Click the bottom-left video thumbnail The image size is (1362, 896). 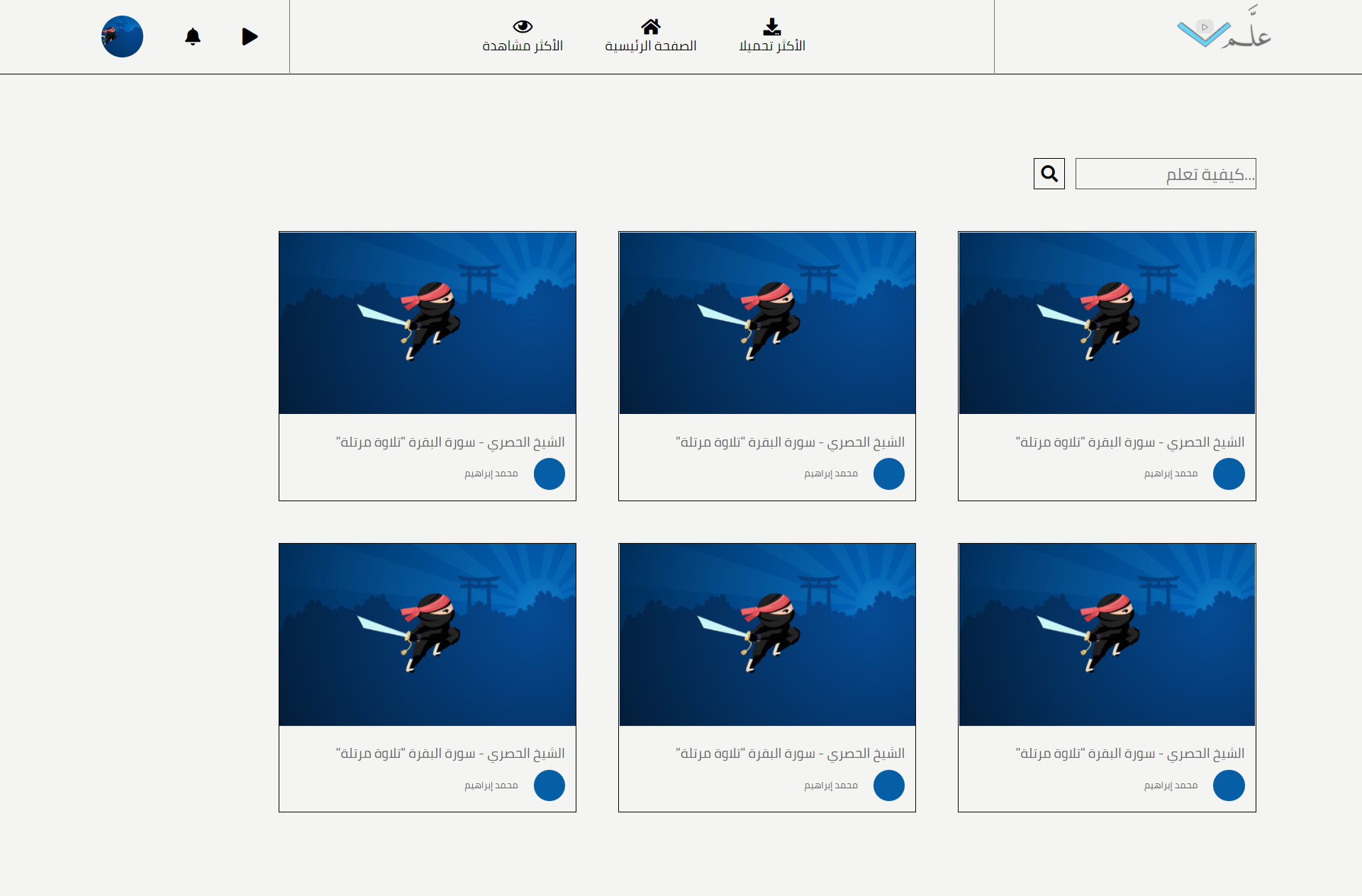[427, 635]
